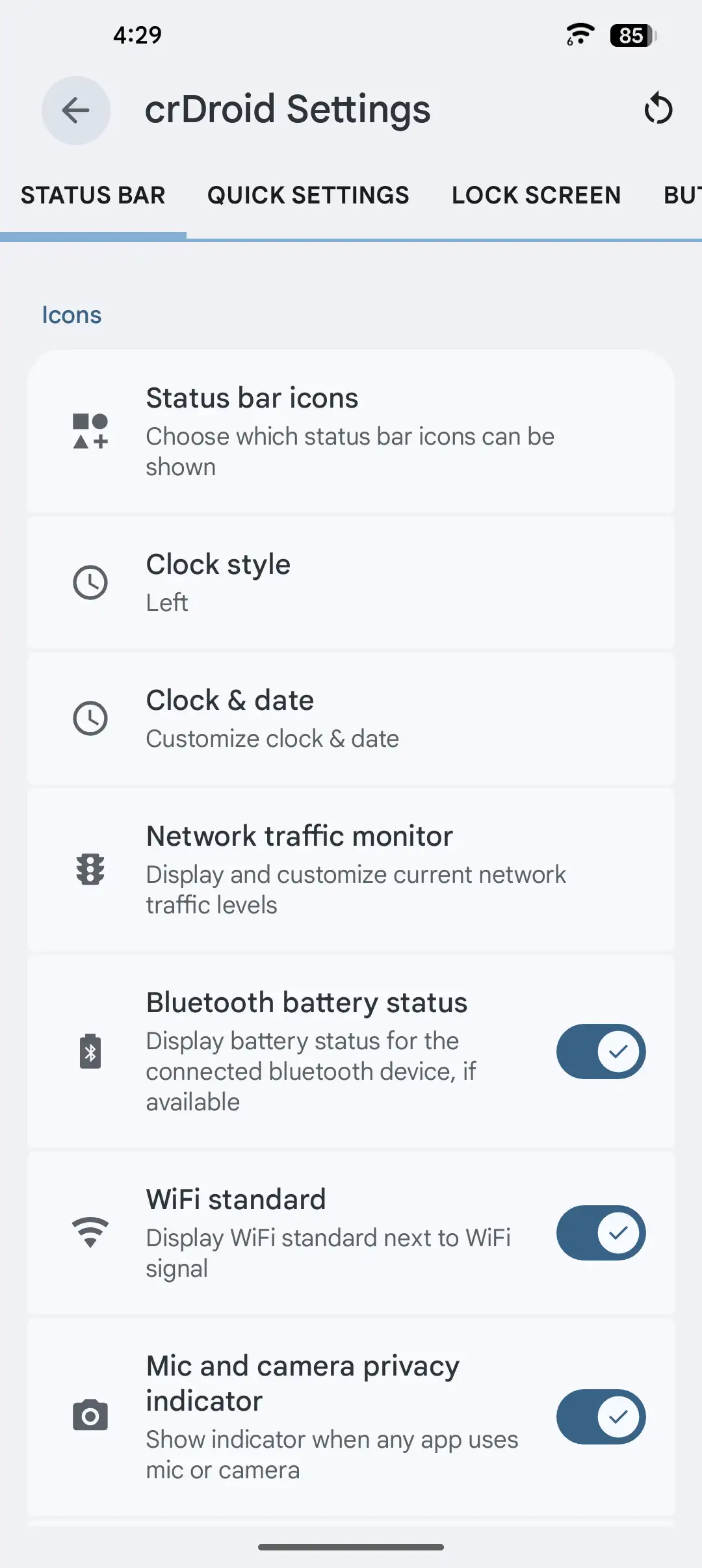Switch to the Quick Settings tab
The height and width of the screenshot is (1568, 702).
(x=308, y=195)
